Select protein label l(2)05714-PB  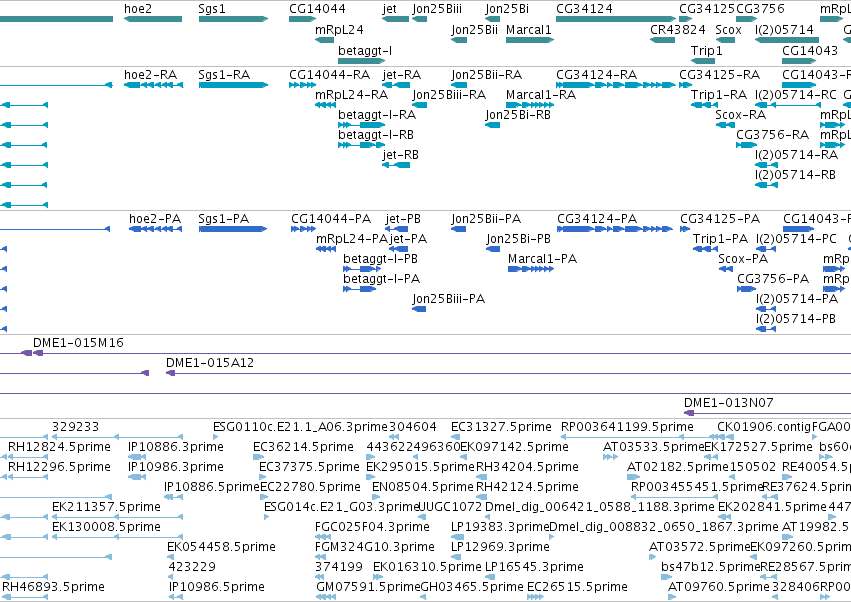796,319
